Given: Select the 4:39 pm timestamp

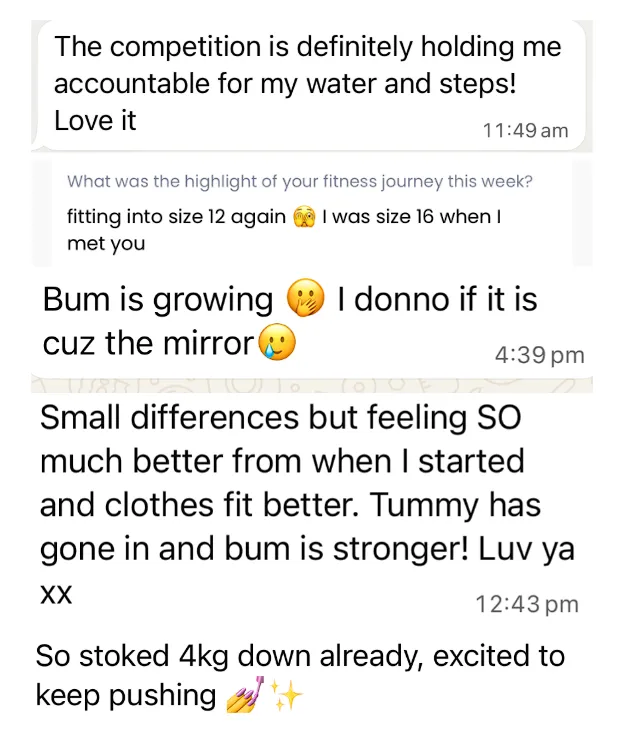Looking at the screenshot, I should (540, 355).
